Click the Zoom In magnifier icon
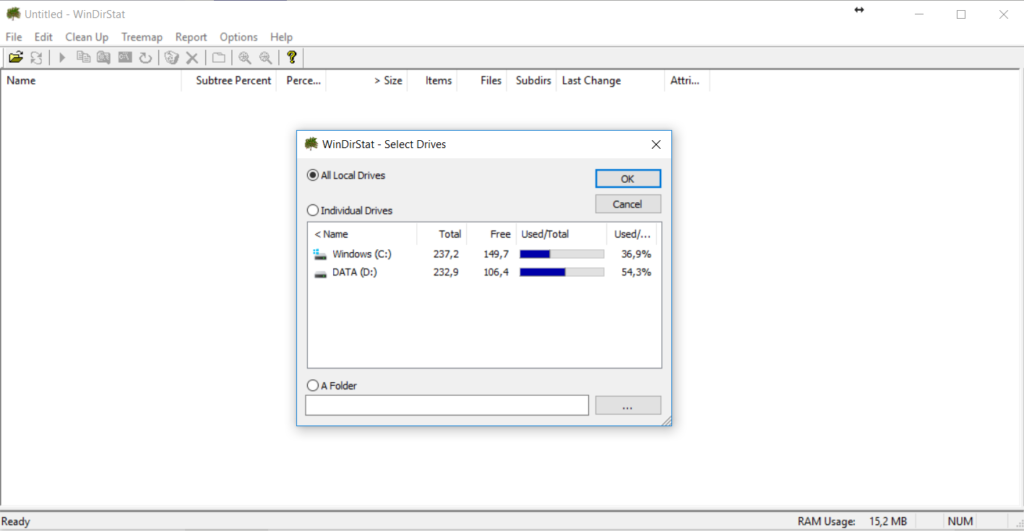 pyautogui.click(x=245, y=57)
